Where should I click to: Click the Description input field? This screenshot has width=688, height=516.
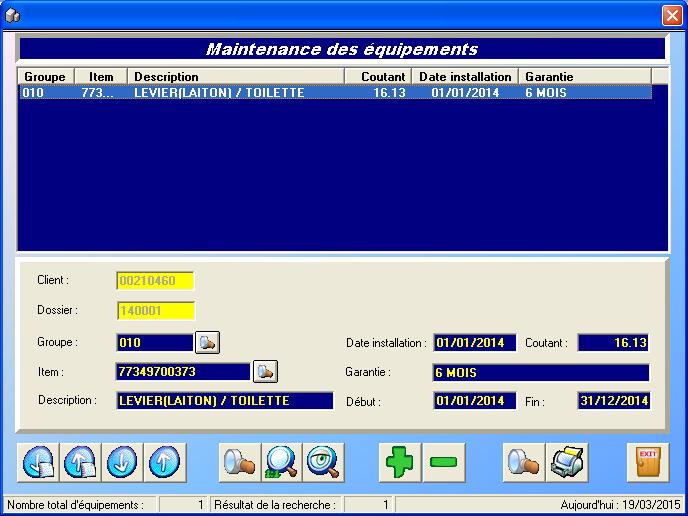pos(224,401)
